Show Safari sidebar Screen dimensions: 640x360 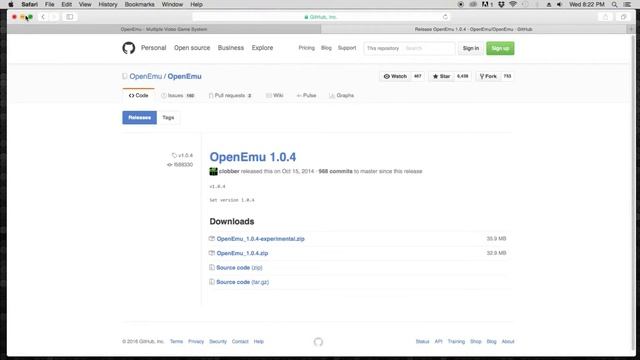click(70, 17)
